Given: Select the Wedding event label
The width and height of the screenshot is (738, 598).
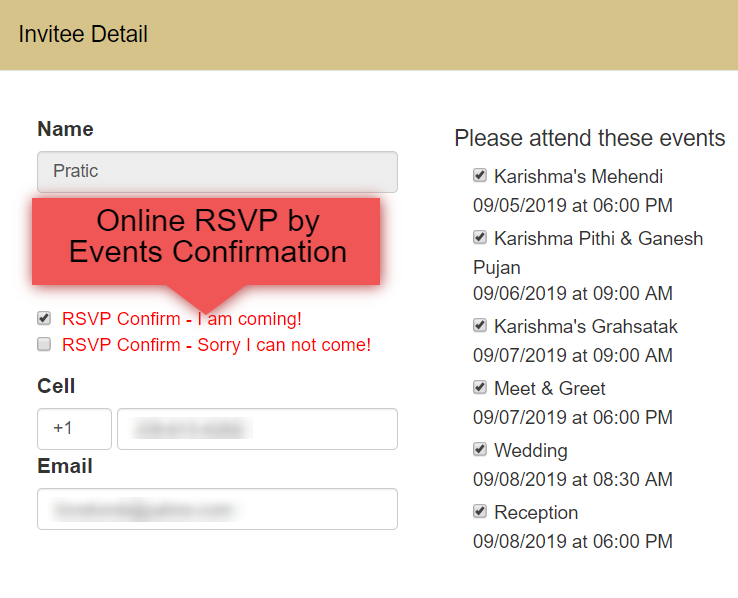Looking at the screenshot, I should click(x=531, y=451).
